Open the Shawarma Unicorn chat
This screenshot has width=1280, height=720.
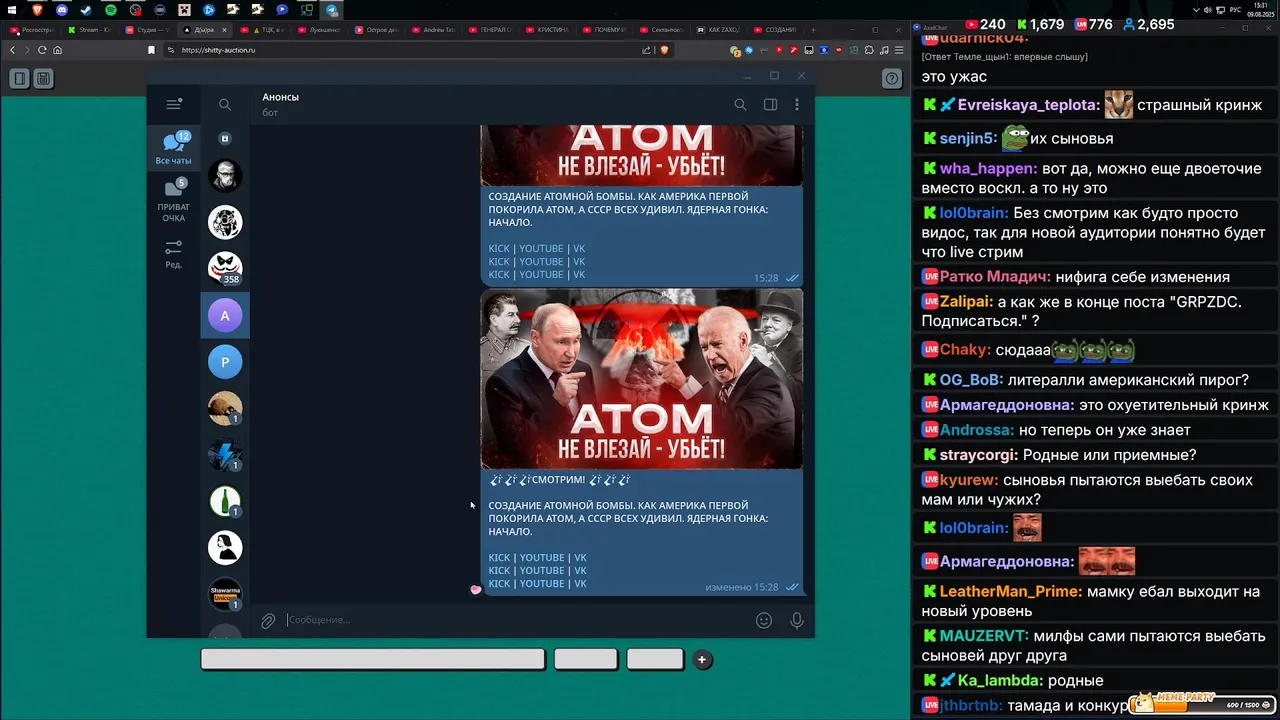pos(225,594)
